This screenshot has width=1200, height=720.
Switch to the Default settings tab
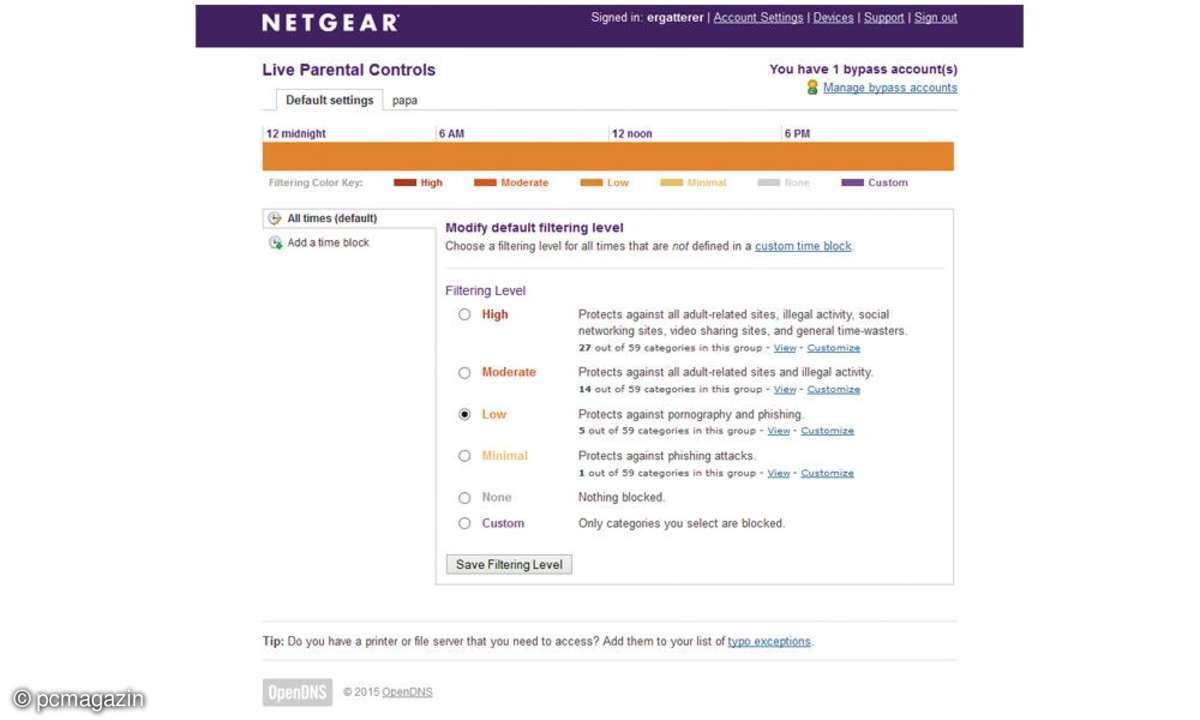point(329,100)
